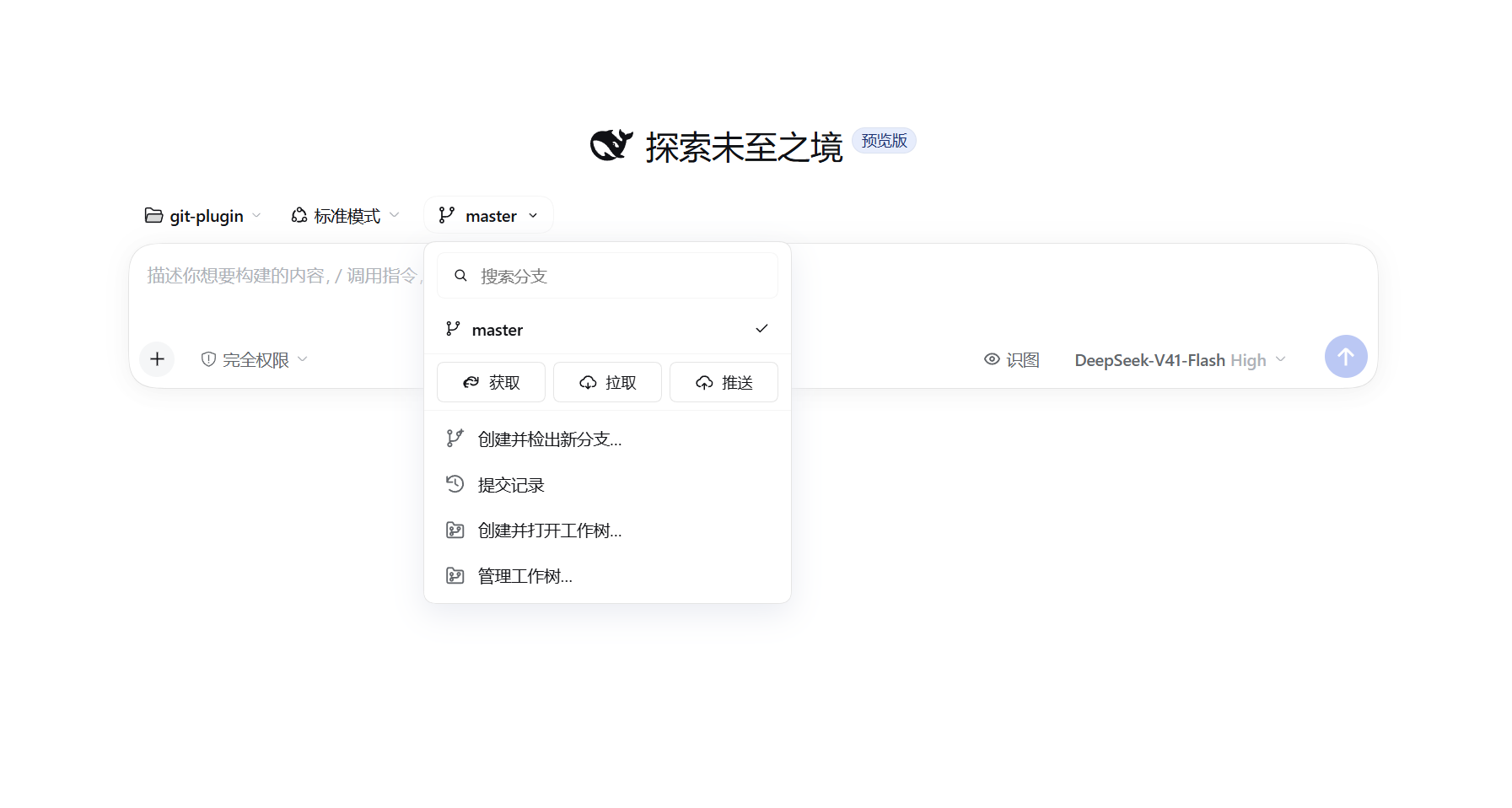The width and height of the screenshot is (1512, 808).
Task: Open the git-plugin folder selector
Action: pos(202,216)
